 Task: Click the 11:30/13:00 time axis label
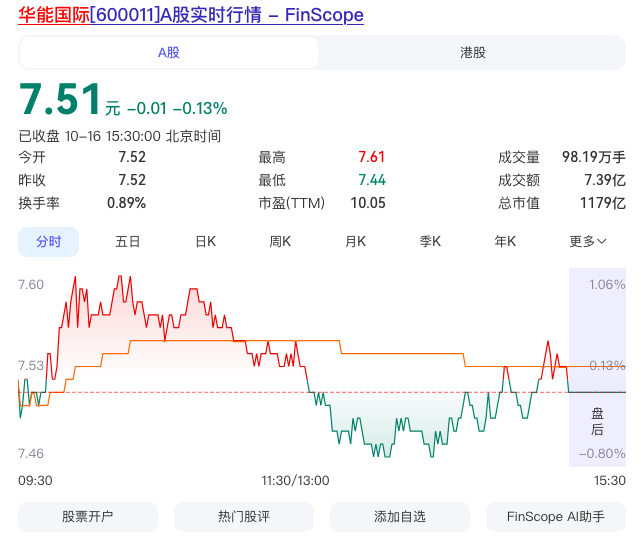(x=295, y=481)
